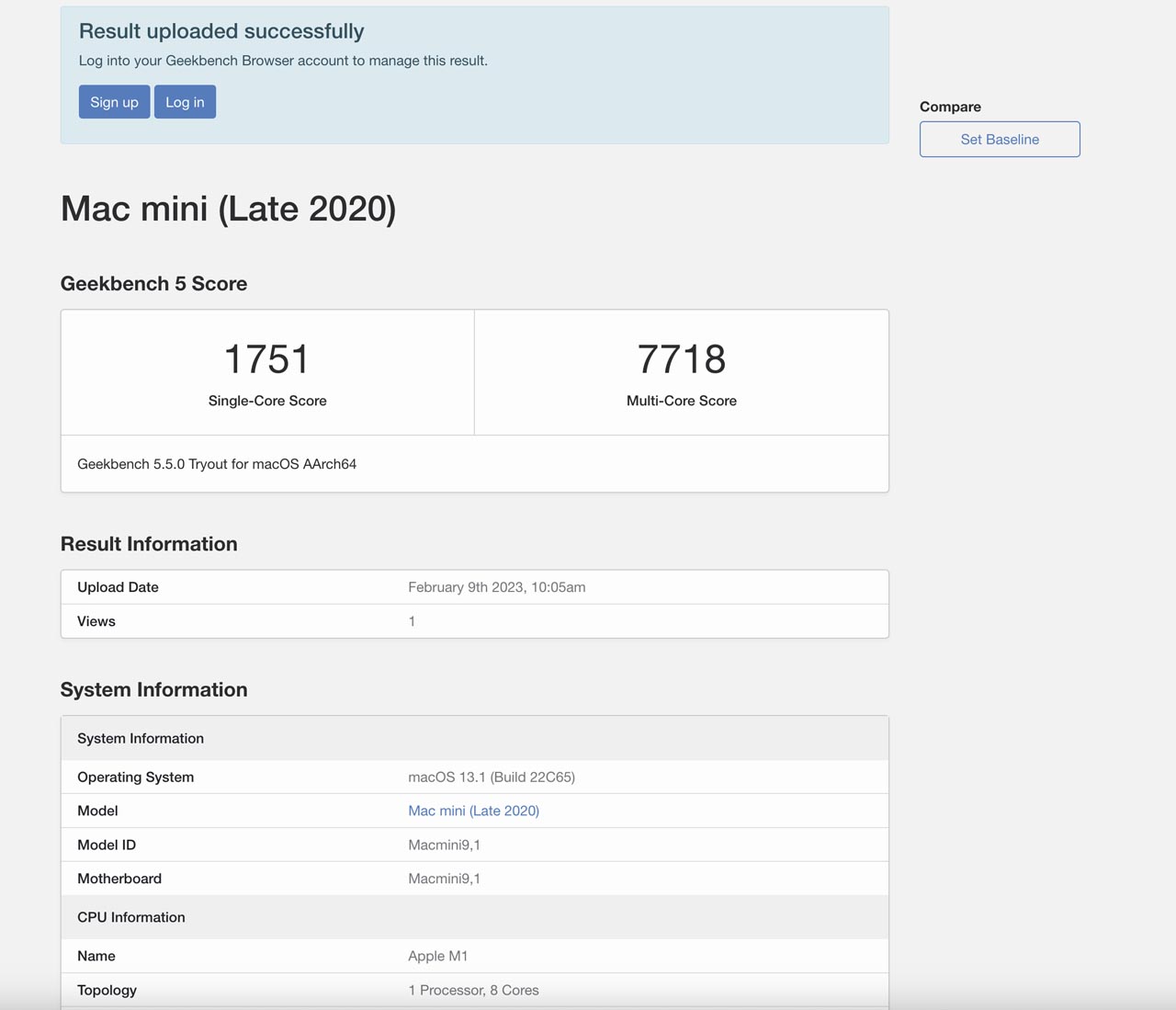Viewport: 1176px width, 1010px height.
Task: Click the Multi-Core Score label
Action: coord(682,401)
